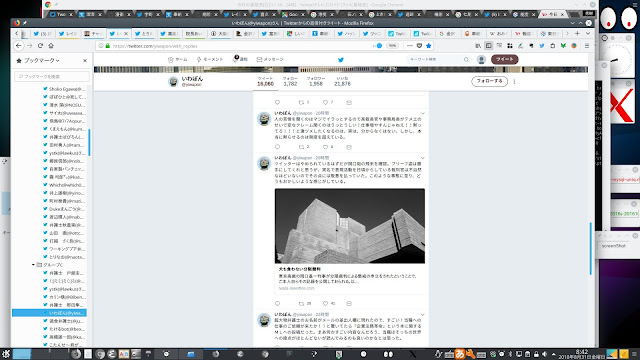Send building photo tweet via direct message icon
The image size is (640, 360).
coord(349,304)
